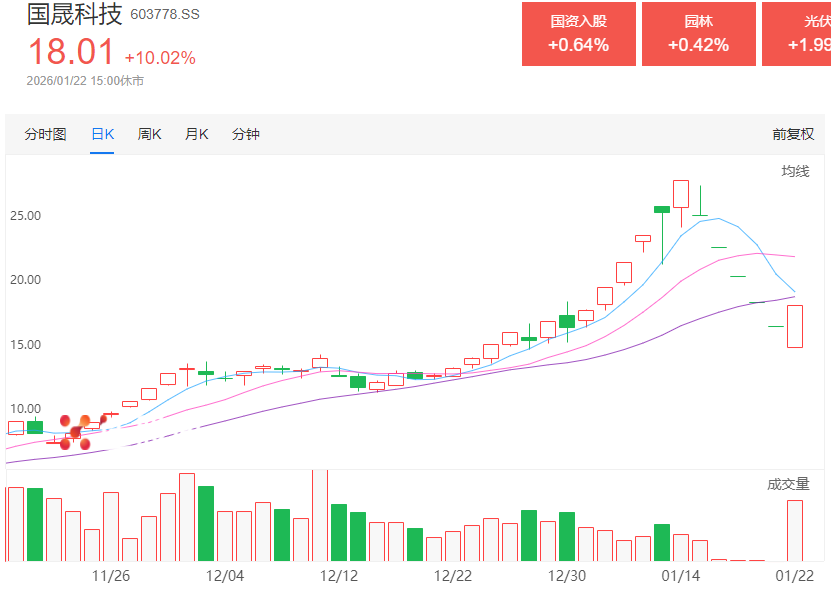831x591 pixels.
Task: Click the 均线 moving average label
Action: pos(795,171)
